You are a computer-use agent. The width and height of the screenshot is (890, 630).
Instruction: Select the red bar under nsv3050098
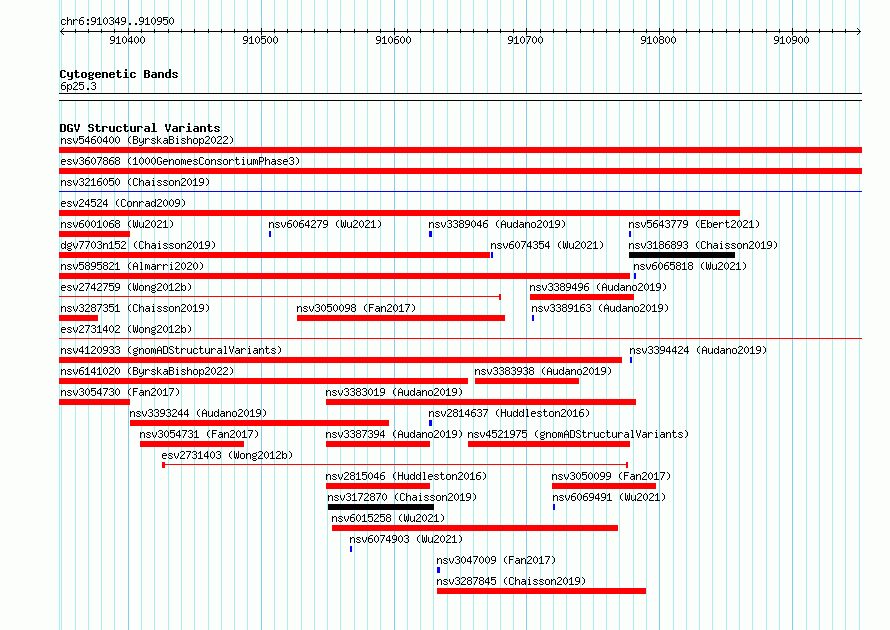[x=401, y=318]
